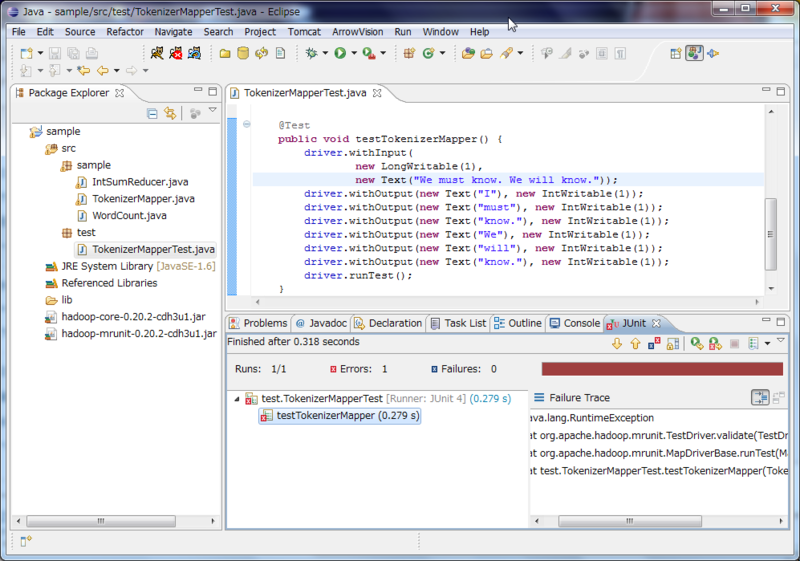This screenshot has width=800, height=561.
Task: Click the red JUnit progress bar
Action: (x=662, y=369)
